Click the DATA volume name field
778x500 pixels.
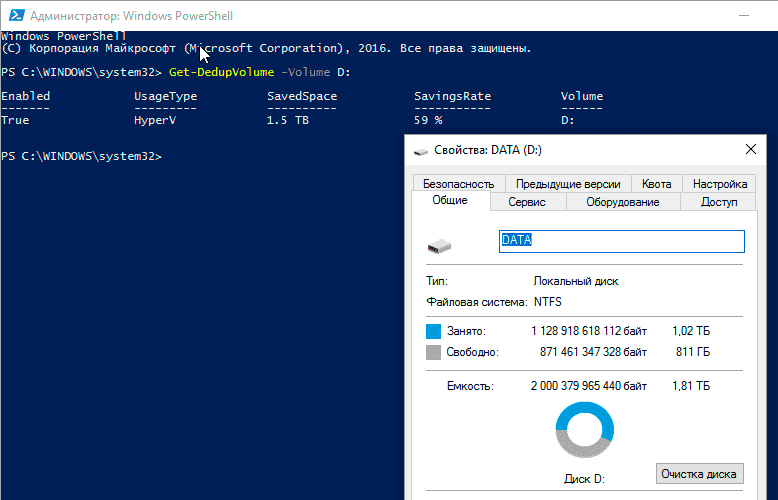coord(621,241)
